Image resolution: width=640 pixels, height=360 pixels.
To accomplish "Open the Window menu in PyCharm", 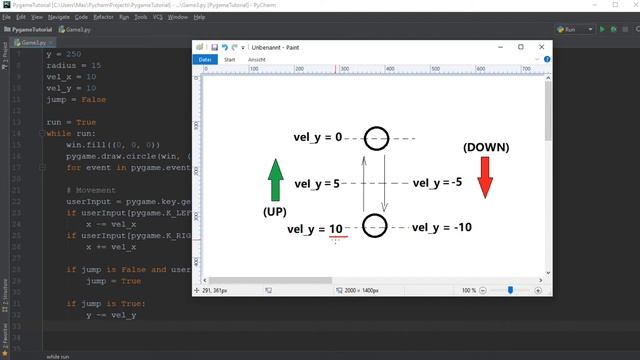I will 178,17.
